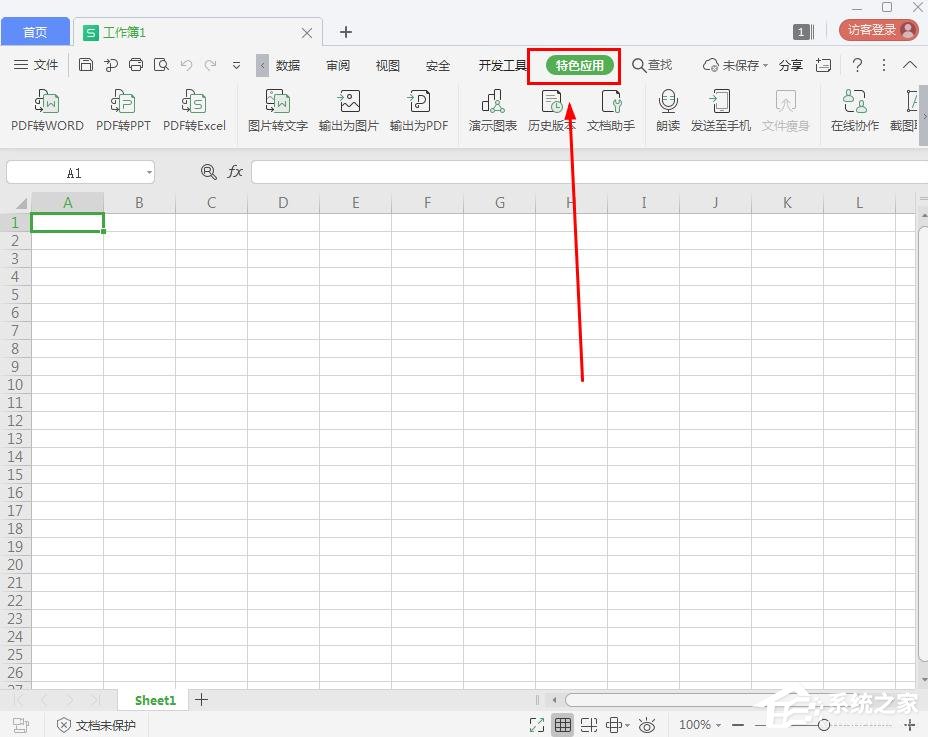Select the 图片转文字 OCR tool
Screen dimensions: 928x737
(278, 110)
